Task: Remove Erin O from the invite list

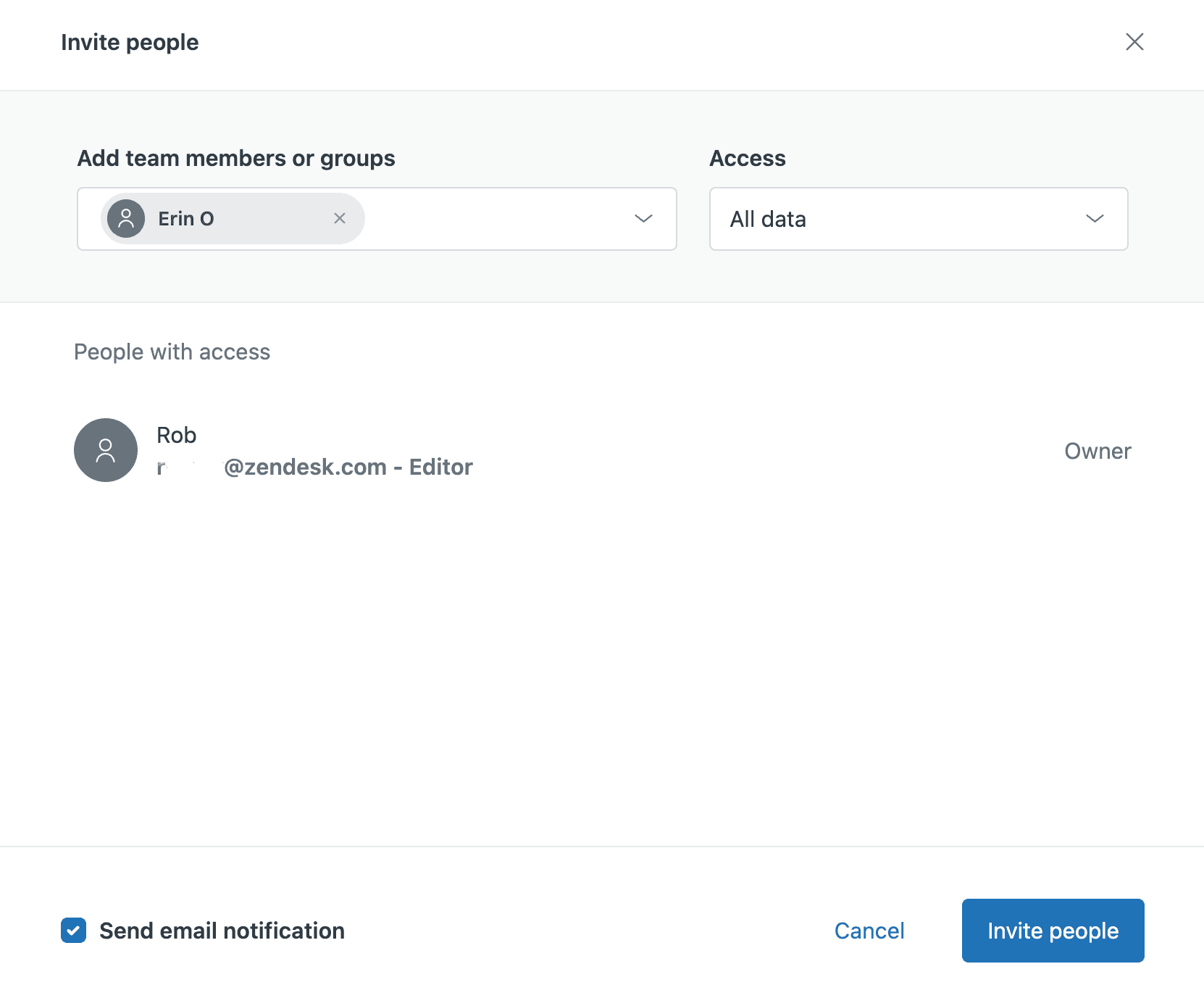Action: (x=340, y=218)
